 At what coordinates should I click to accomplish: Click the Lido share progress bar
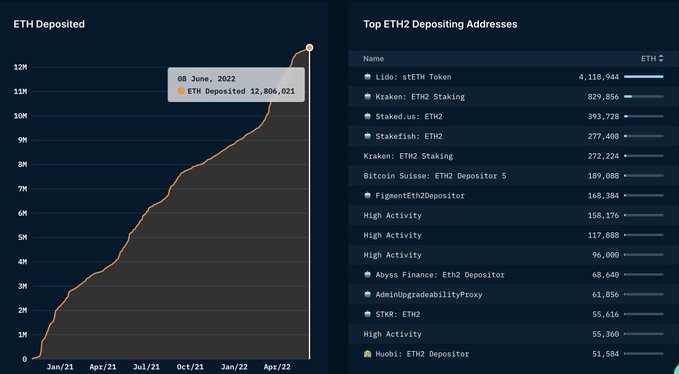[644, 77]
